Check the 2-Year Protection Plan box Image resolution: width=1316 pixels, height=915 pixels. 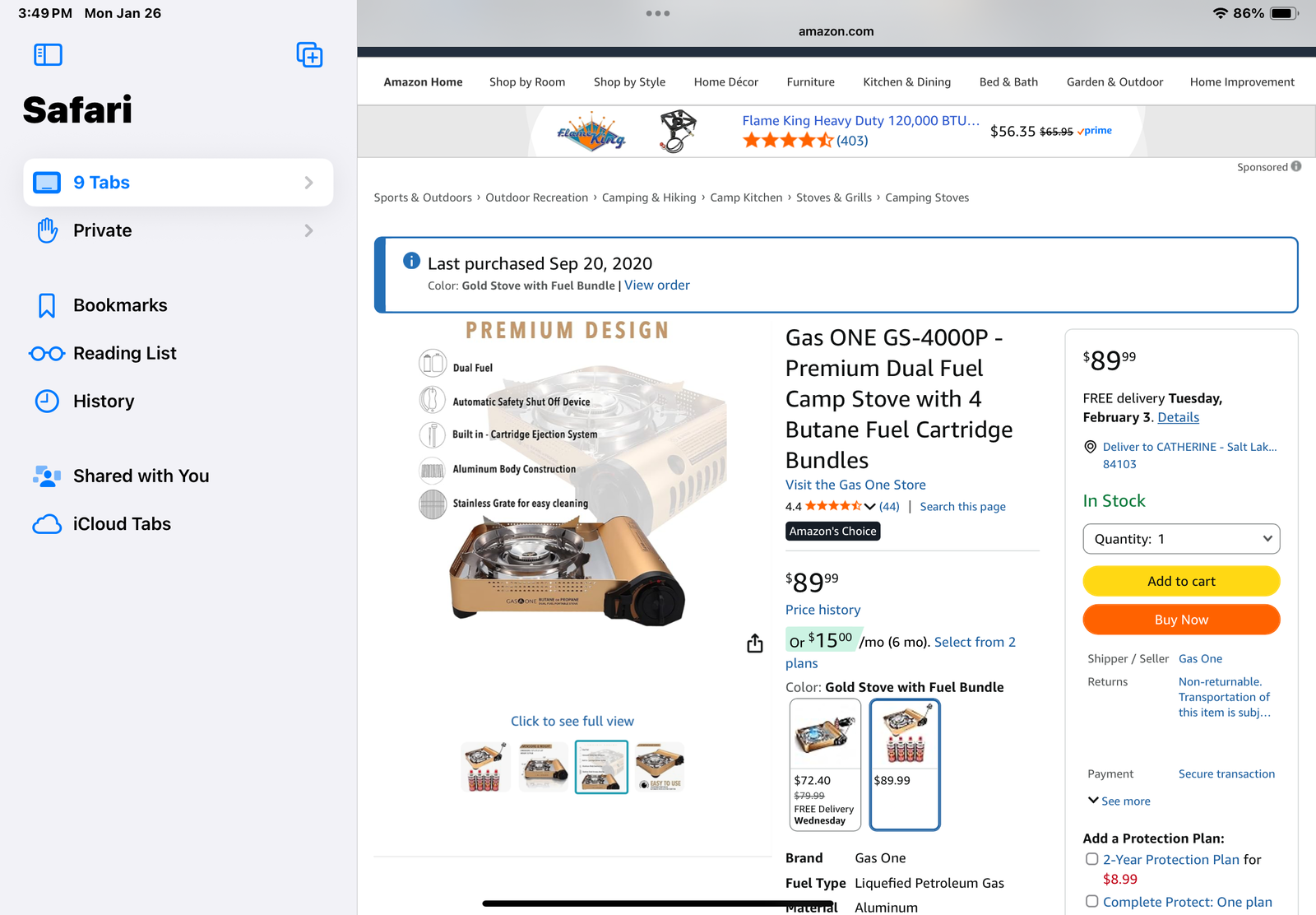click(x=1092, y=859)
